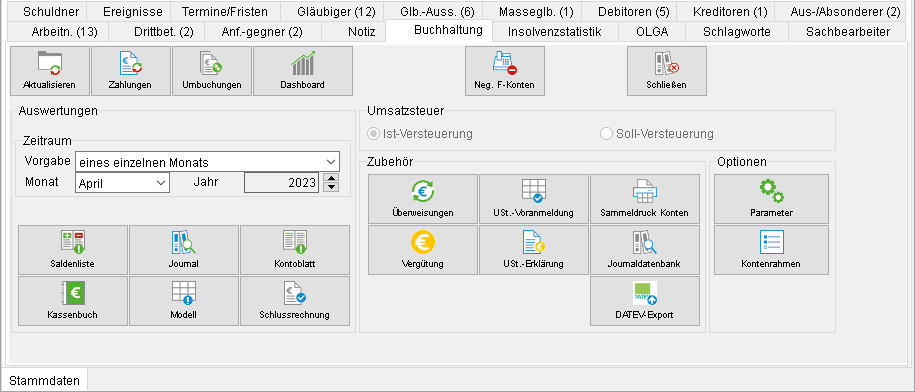Open the Termine/Fristen tab
The height and width of the screenshot is (392, 915).
point(225,11)
